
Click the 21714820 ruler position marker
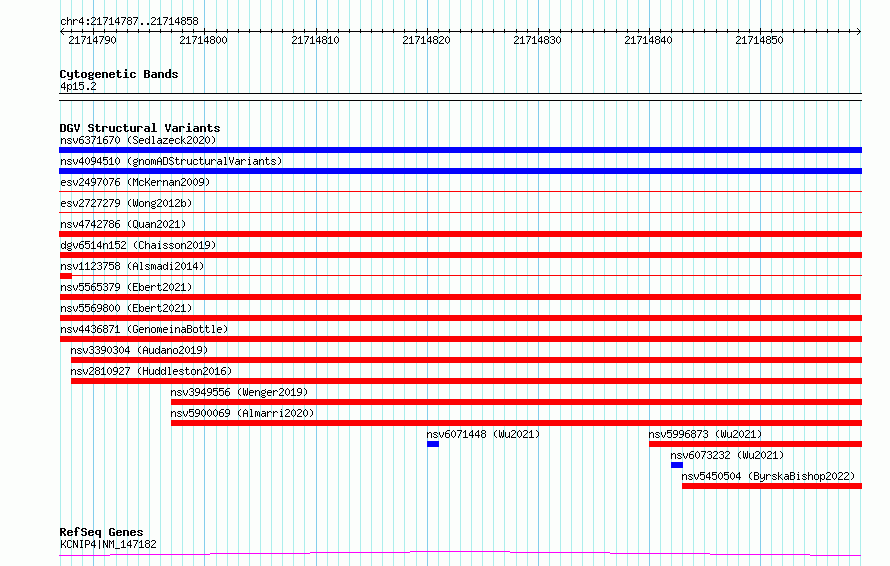426,40
